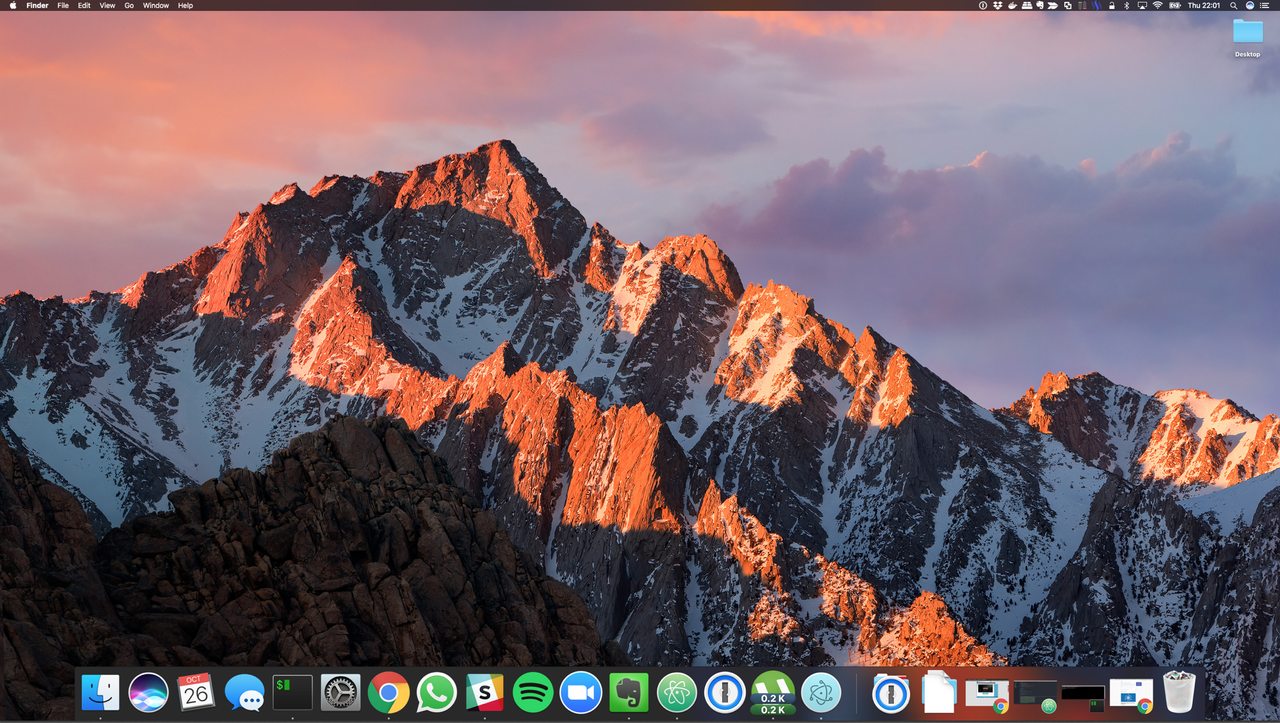
Task: Open the Finder menu in the menu bar
Action: 37,5
